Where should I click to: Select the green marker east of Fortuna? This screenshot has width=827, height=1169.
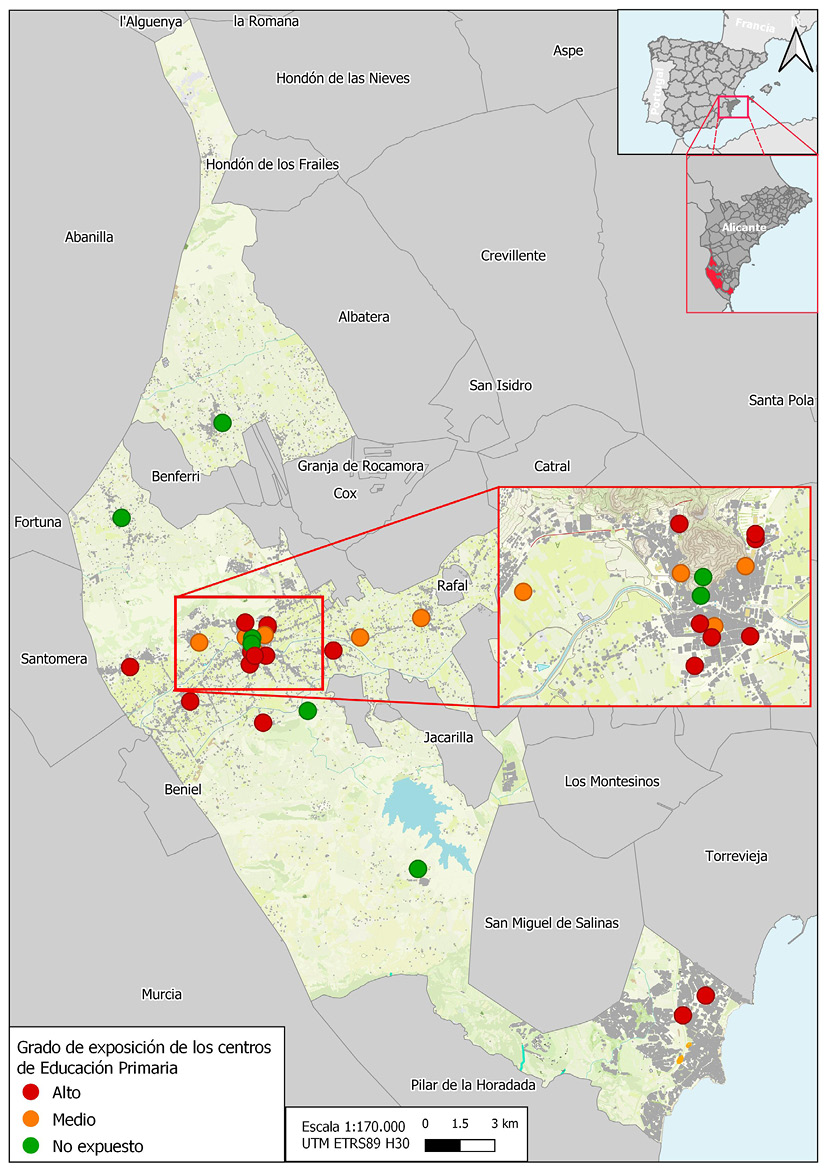pos(121,517)
